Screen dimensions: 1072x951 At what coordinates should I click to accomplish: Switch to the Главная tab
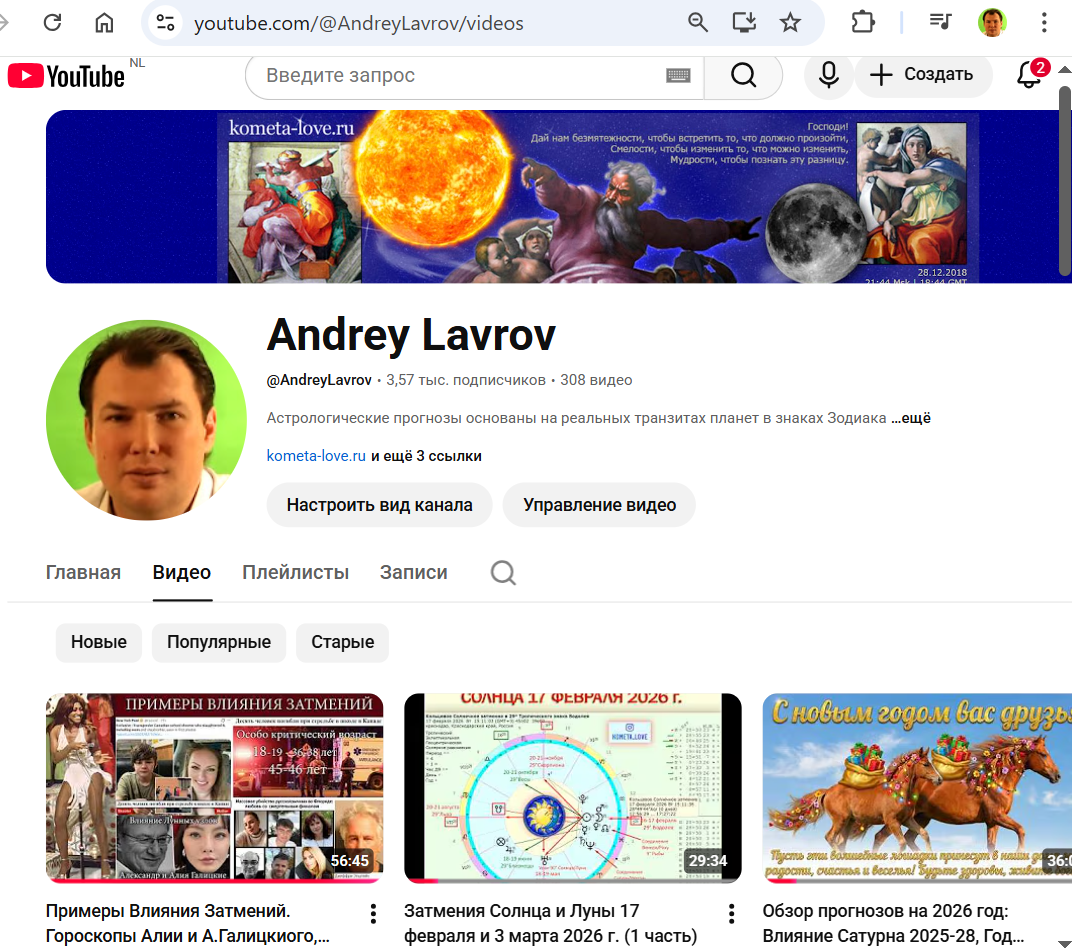(83, 573)
